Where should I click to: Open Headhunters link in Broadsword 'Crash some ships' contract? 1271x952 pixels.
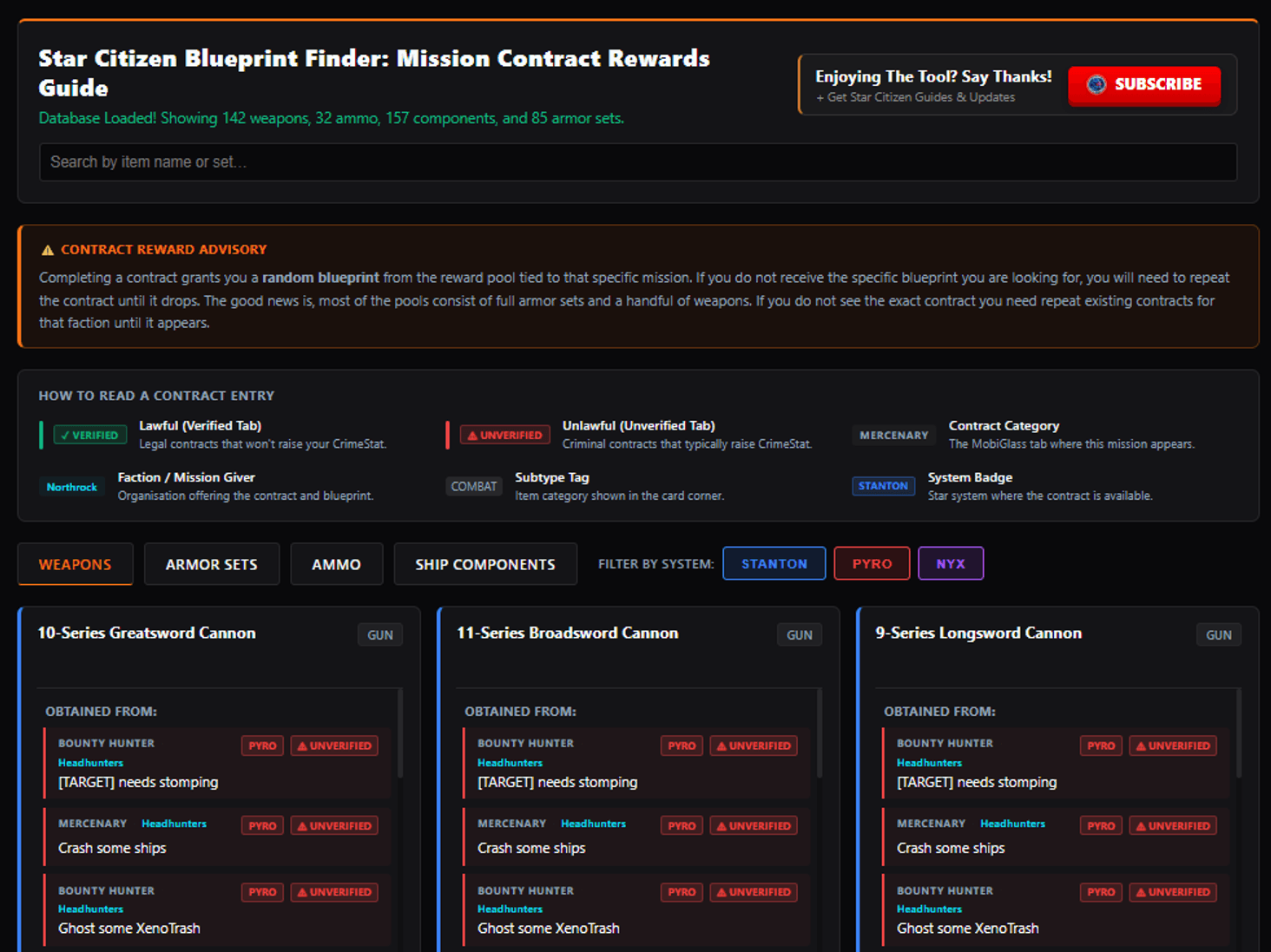[x=594, y=824]
